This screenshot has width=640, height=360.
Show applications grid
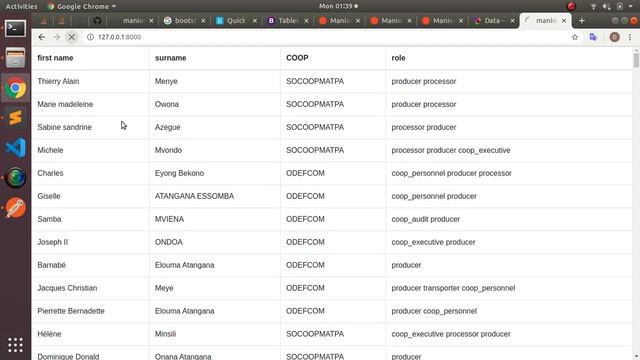pos(16,345)
